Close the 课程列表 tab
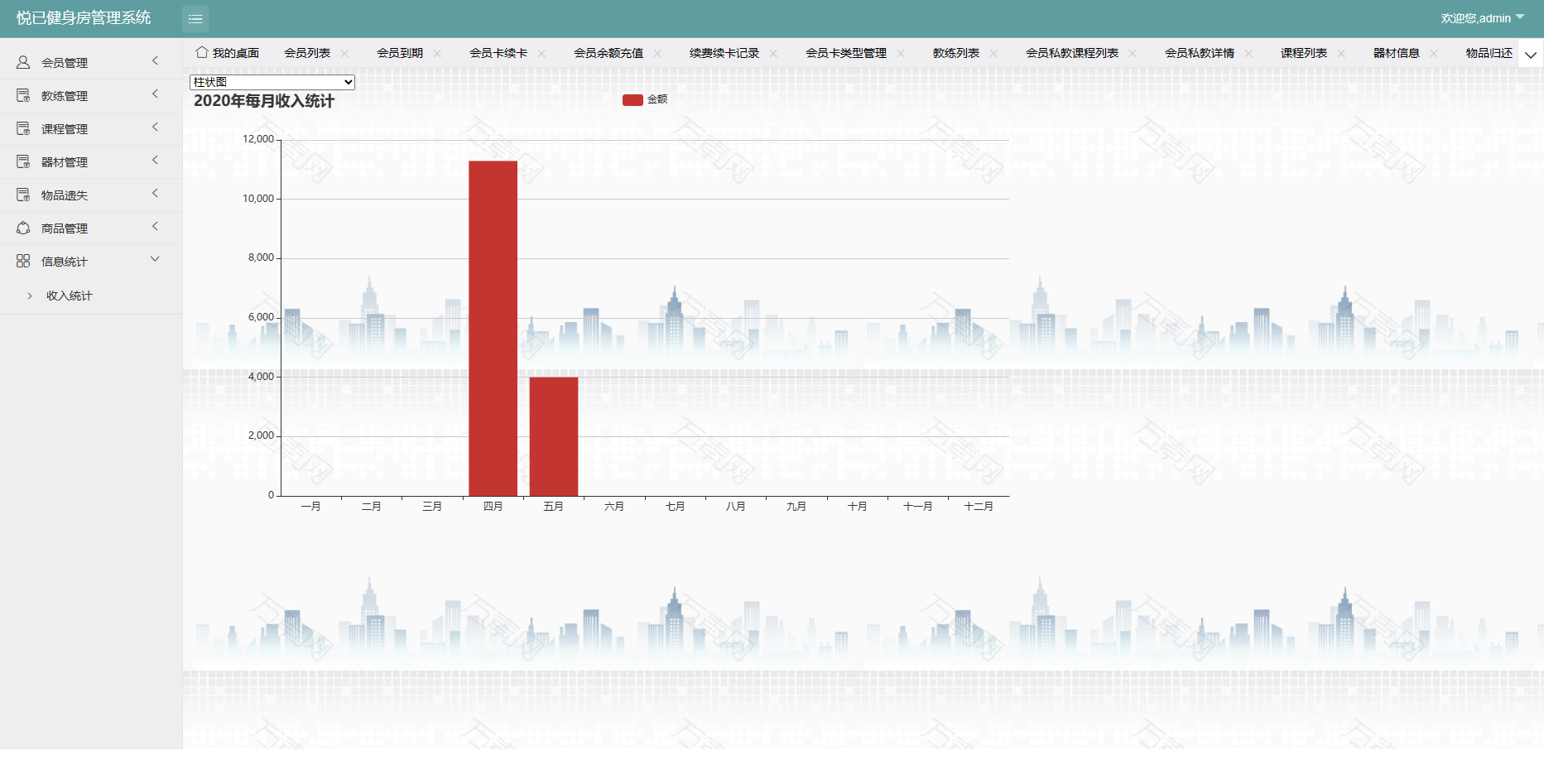This screenshot has width=1544, height=784. coord(1341,54)
